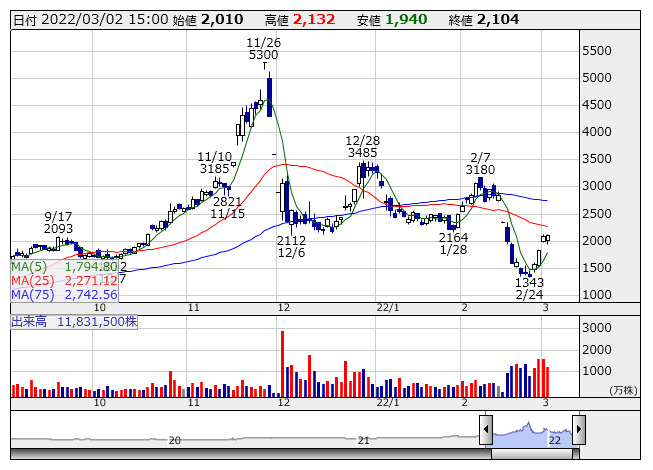Viewport: 653px width, 470px height.
Task: Click the left range handle arrow button
Action: click(486, 429)
